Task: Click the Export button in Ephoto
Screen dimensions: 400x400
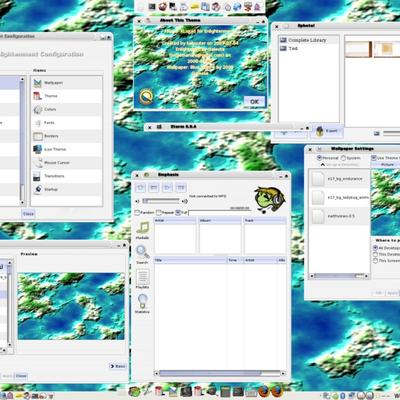Action: 327,131
